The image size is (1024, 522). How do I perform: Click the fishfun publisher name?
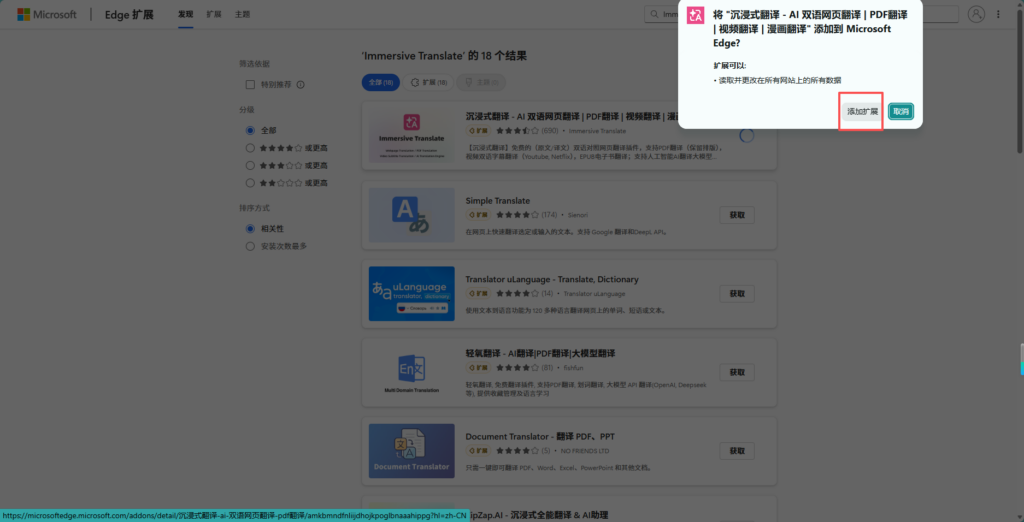coord(573,367)
